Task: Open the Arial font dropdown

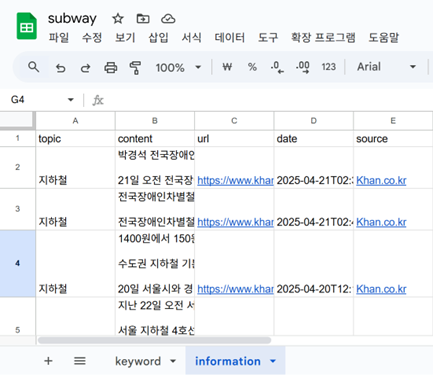Action: [387, 67]
